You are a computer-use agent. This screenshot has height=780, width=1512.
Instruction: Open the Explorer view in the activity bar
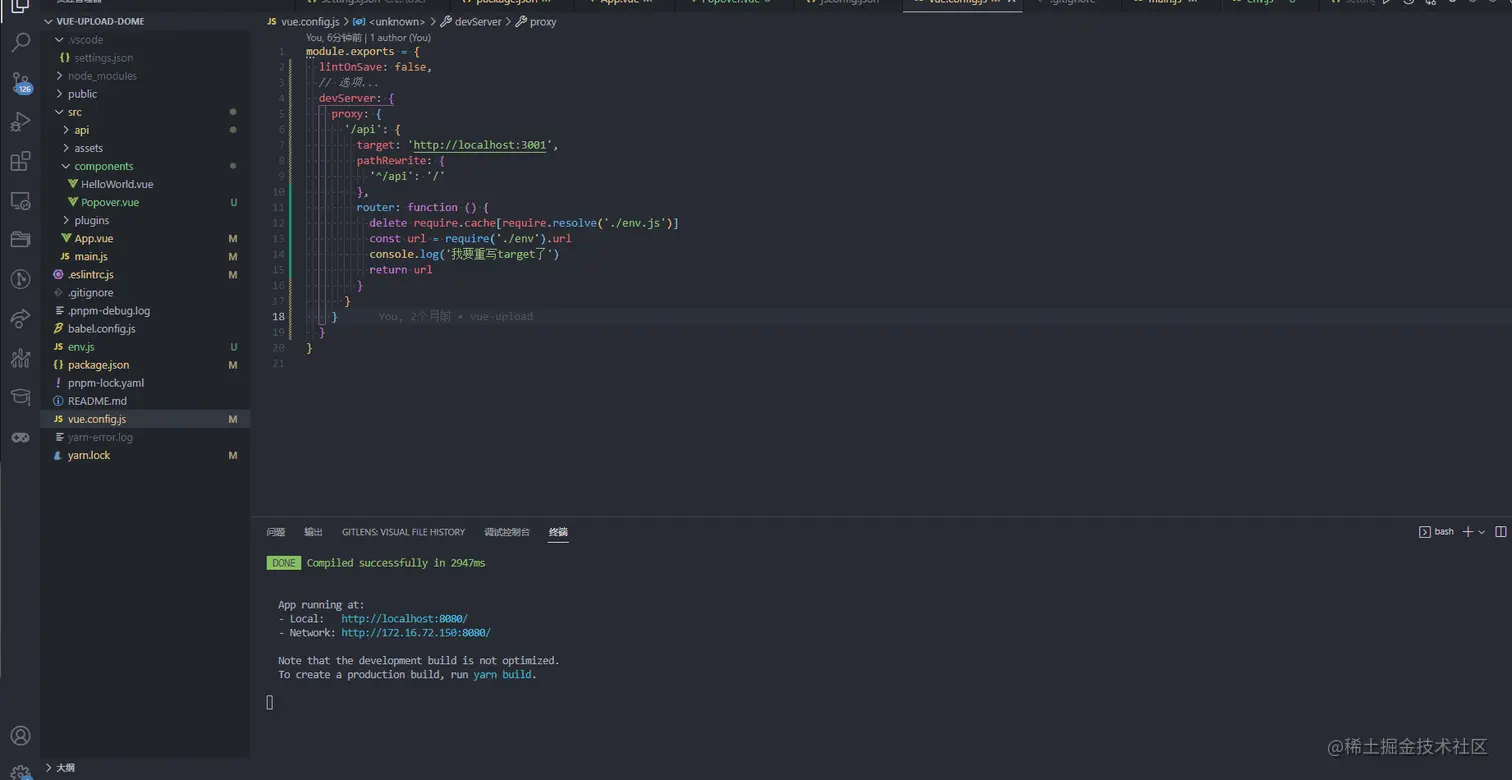point(20,6)
